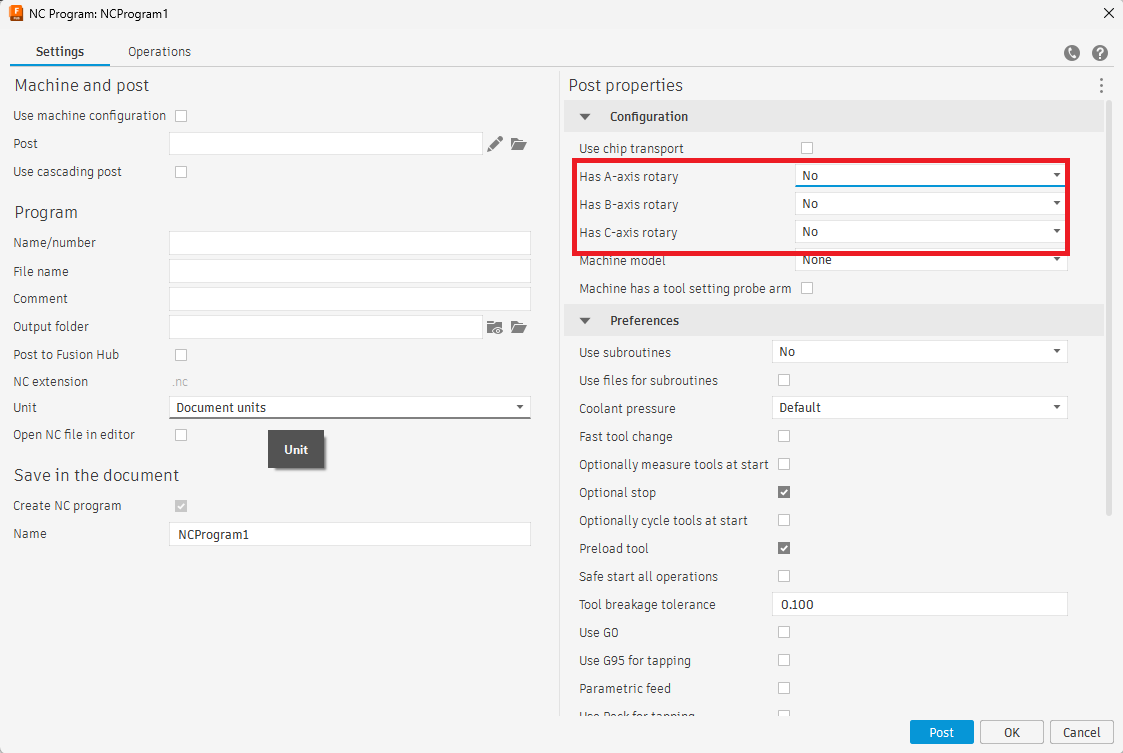
Task: Click the Name/number input field
Action: coord(350,243)
